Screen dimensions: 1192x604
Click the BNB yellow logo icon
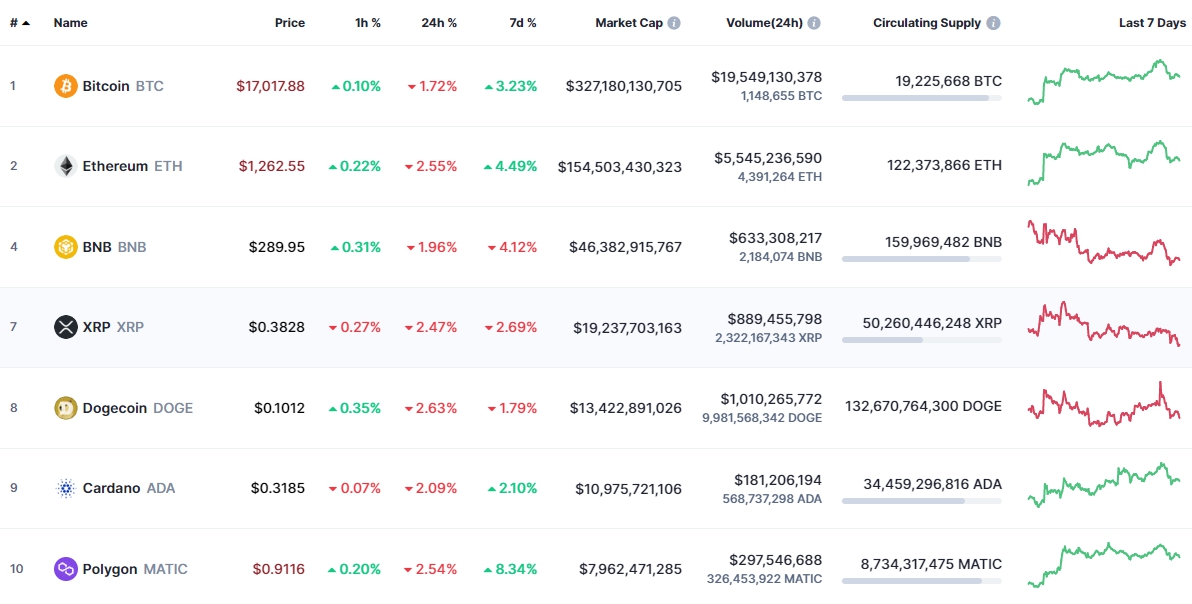tap(66, 247)
